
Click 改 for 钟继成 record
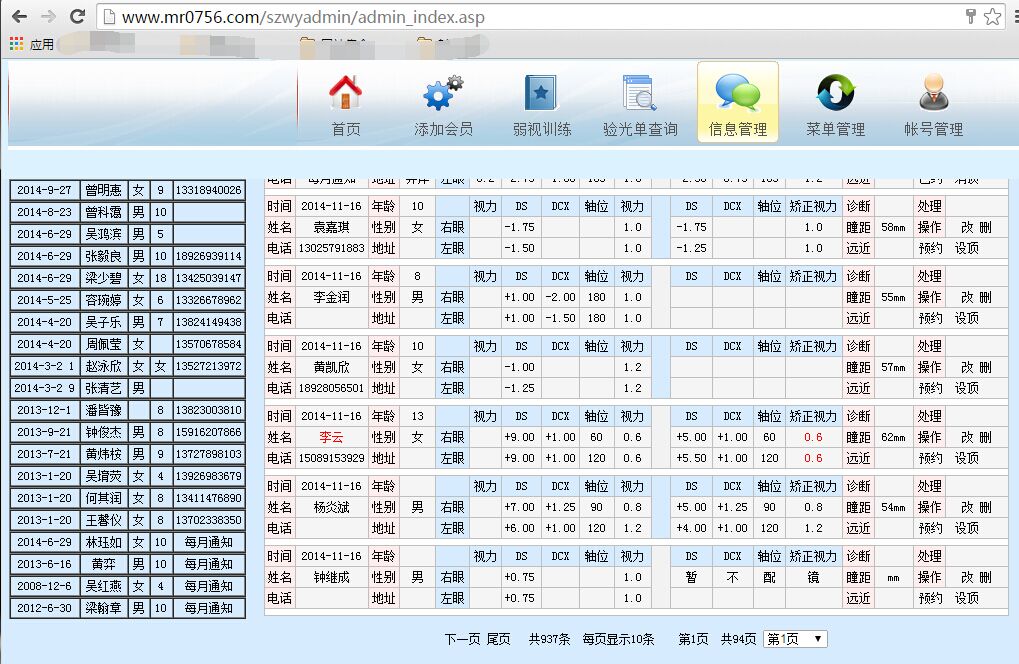pyautogui.click(x=967, y=578)
